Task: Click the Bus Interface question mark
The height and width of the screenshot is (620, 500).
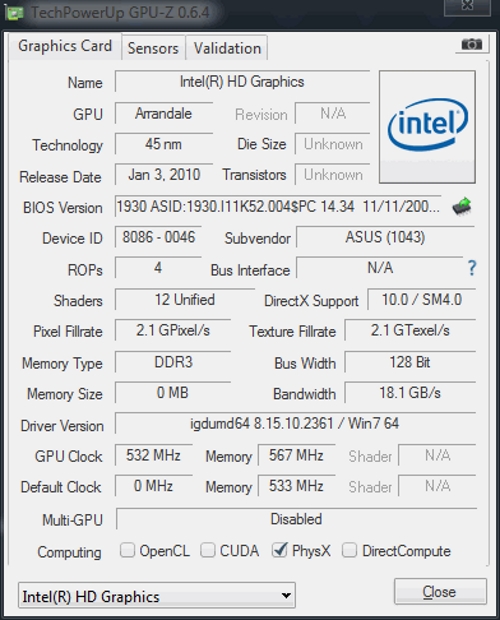Action: coord(472,268)
